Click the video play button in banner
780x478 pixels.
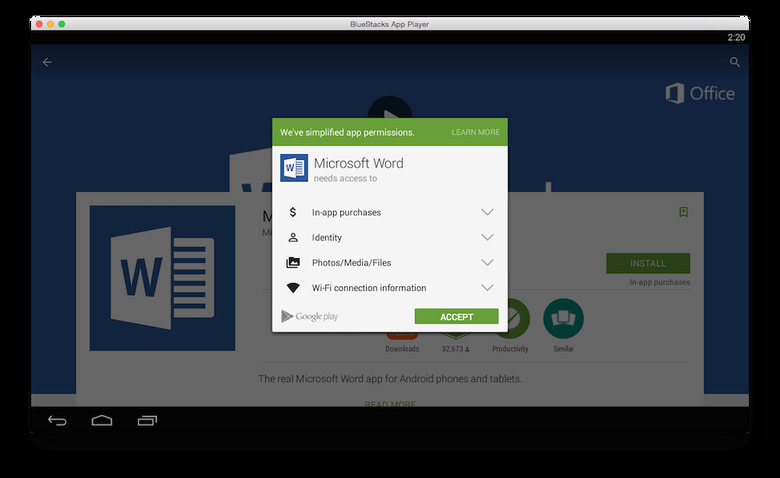point(390,106)
